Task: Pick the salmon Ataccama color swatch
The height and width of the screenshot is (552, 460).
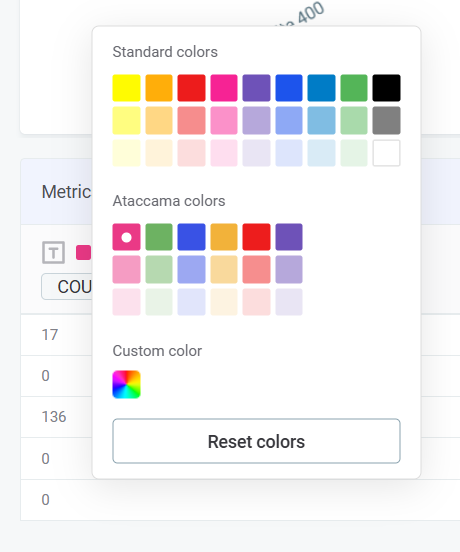Action: (257, 270)
